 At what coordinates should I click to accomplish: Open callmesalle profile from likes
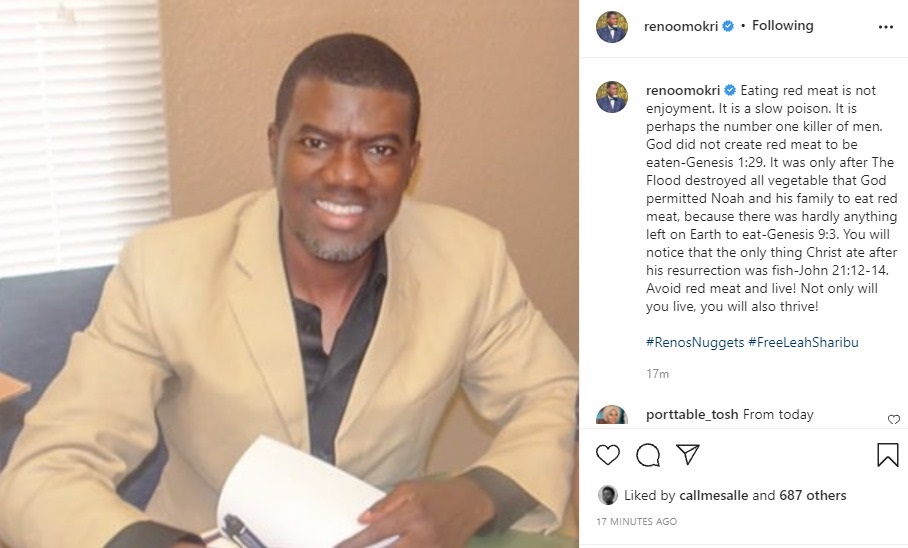pyautogui.click(x=713, y=495)
